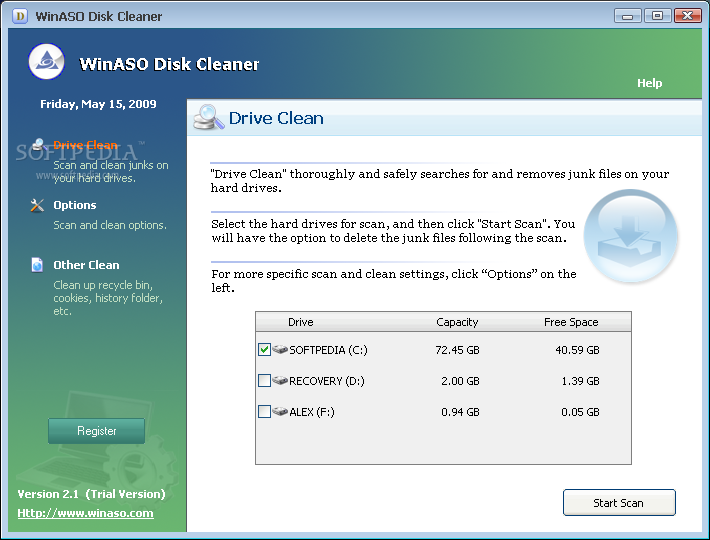Image resolution: width=710 pixels, height=540 pixels.
Task: Click the Register button
Action: pos(96,431)
